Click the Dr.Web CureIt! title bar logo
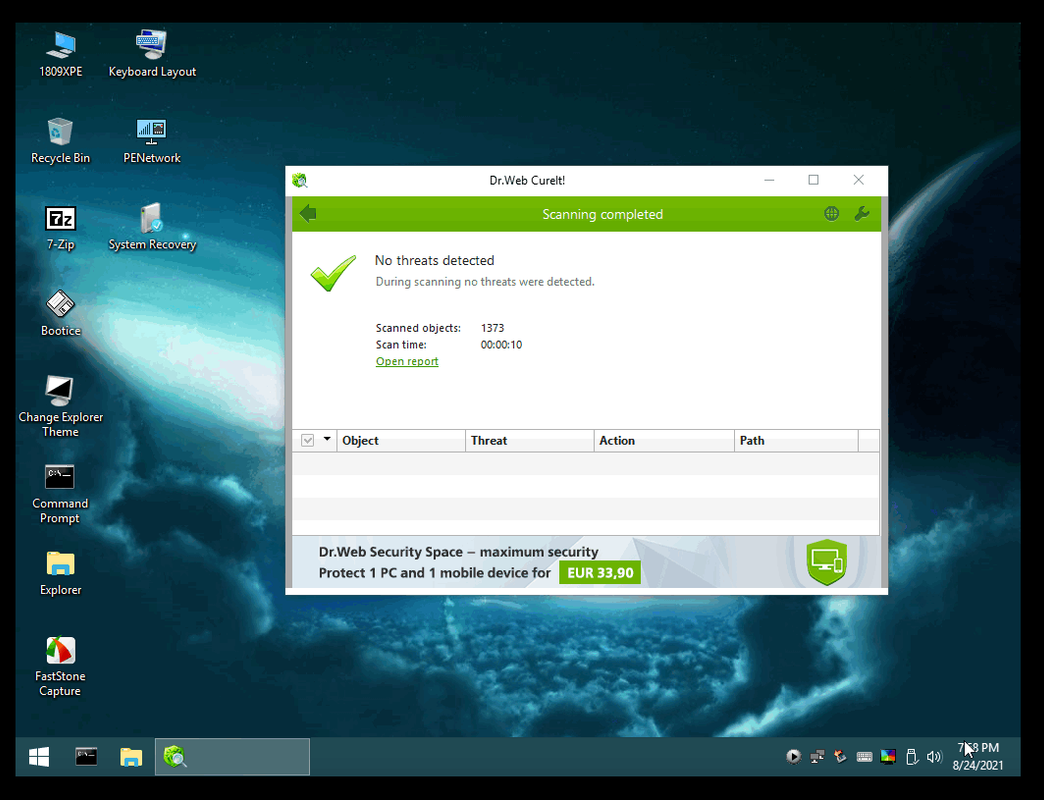Screen dimensions: 1044x800 pyautogui.click(x=300, y=180)
